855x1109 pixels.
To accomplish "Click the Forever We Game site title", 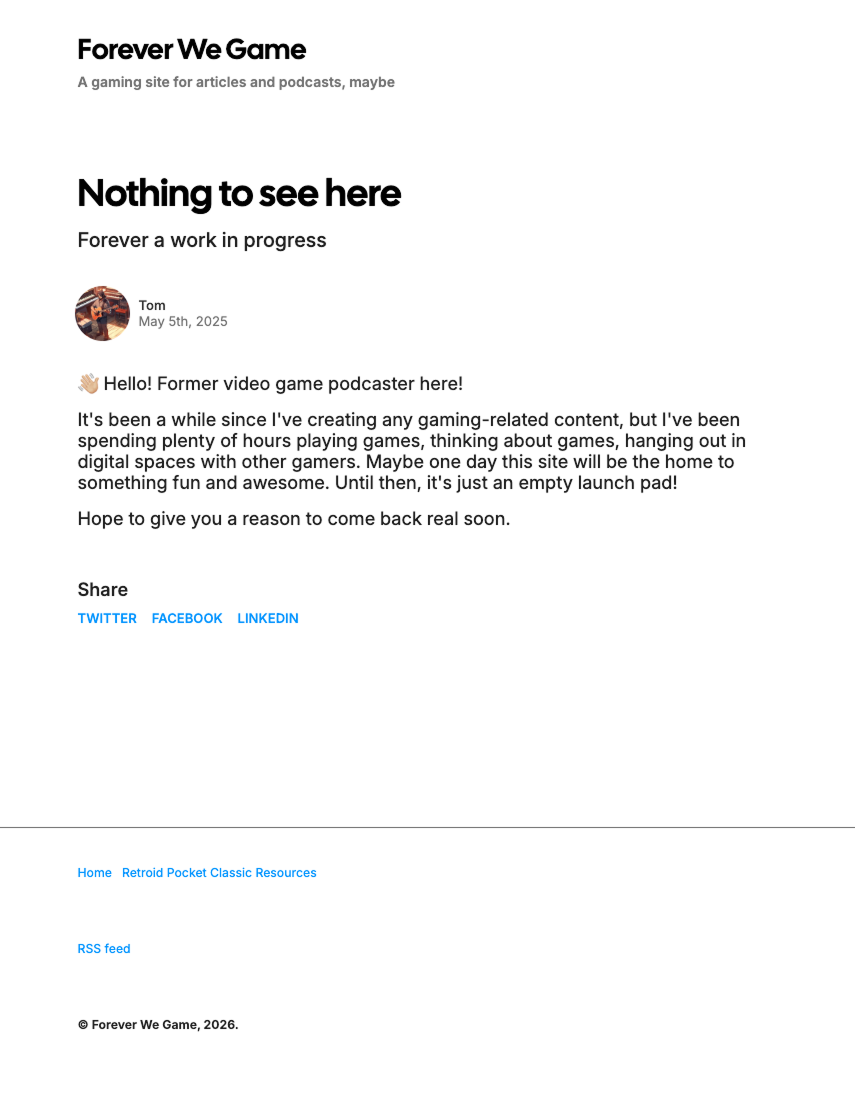I will (x=192, y=49).
